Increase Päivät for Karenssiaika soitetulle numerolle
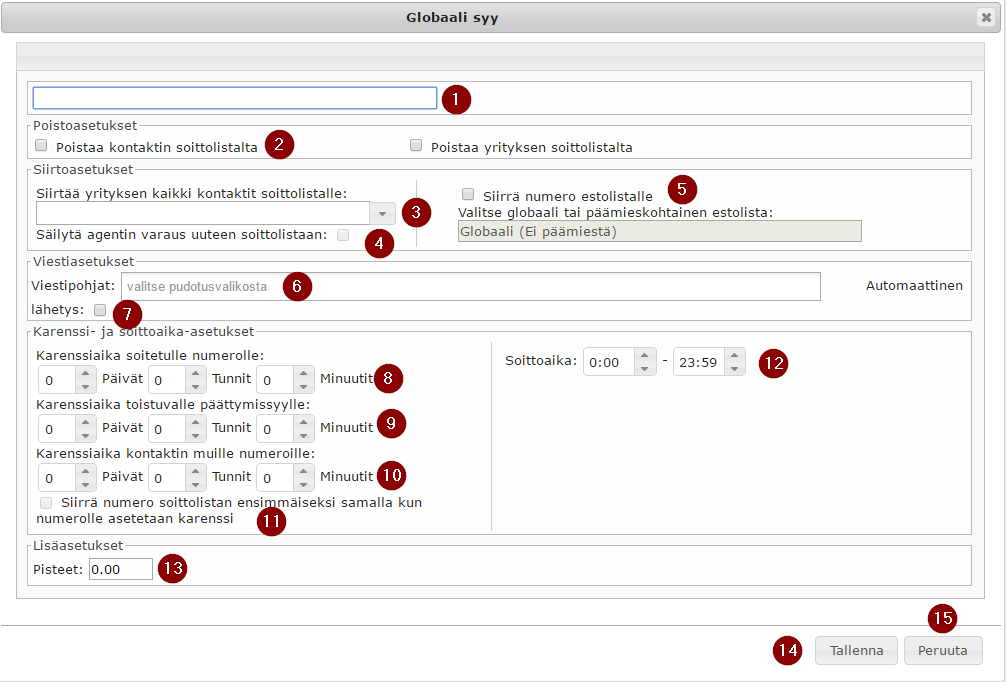 coord(85,373)
